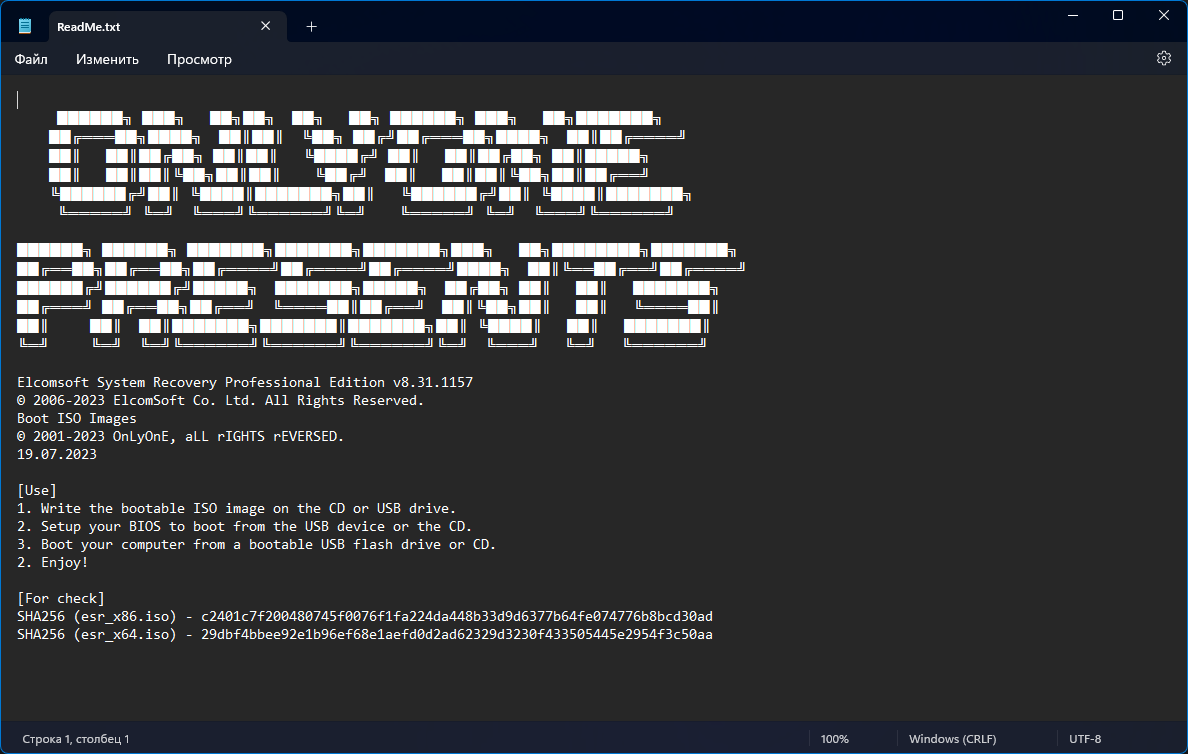
Task: Open Notepad settings gear
Action: pos(1164,58)
